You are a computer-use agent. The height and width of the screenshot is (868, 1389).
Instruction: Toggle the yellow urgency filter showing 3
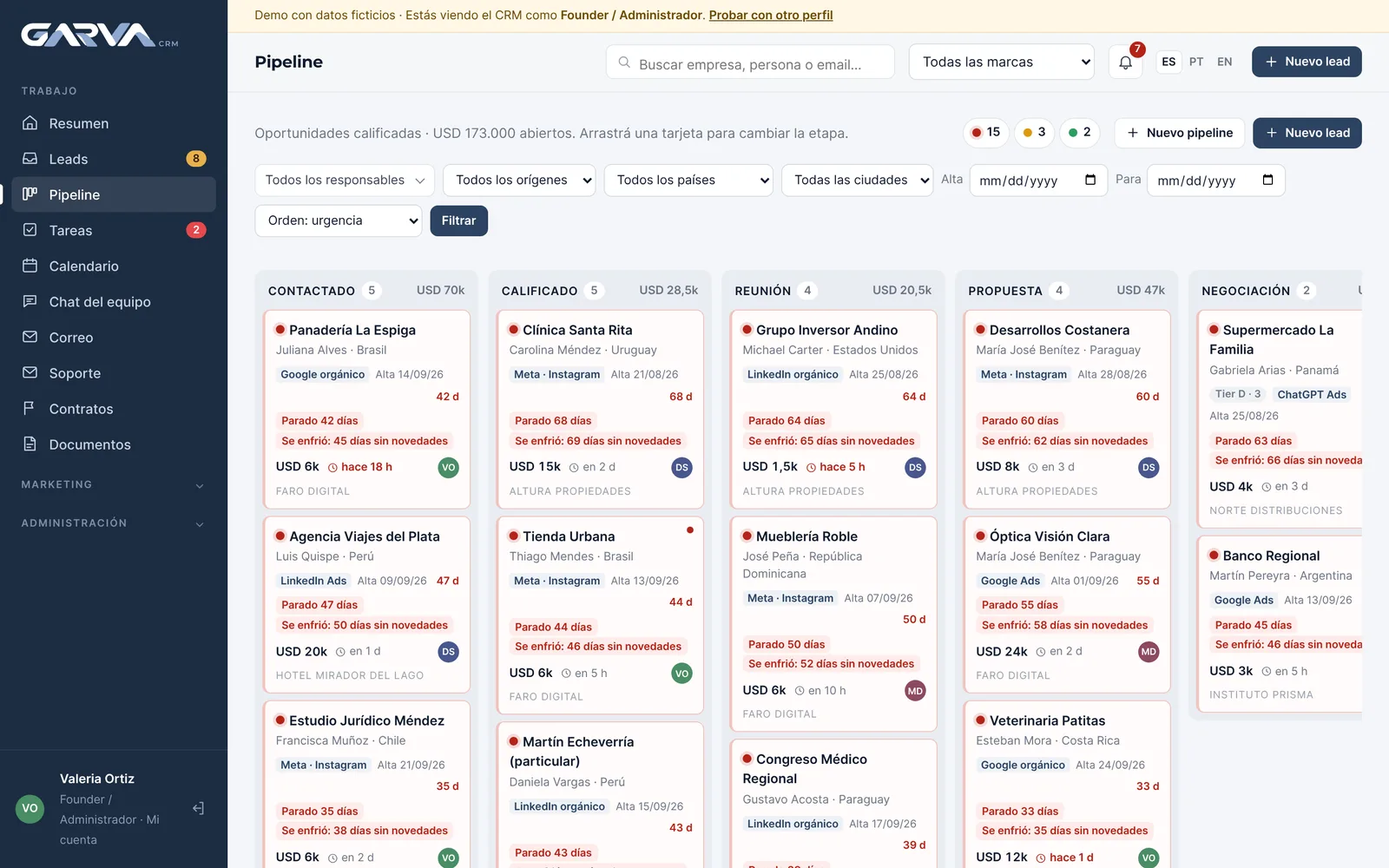(x=1034, y=133)
